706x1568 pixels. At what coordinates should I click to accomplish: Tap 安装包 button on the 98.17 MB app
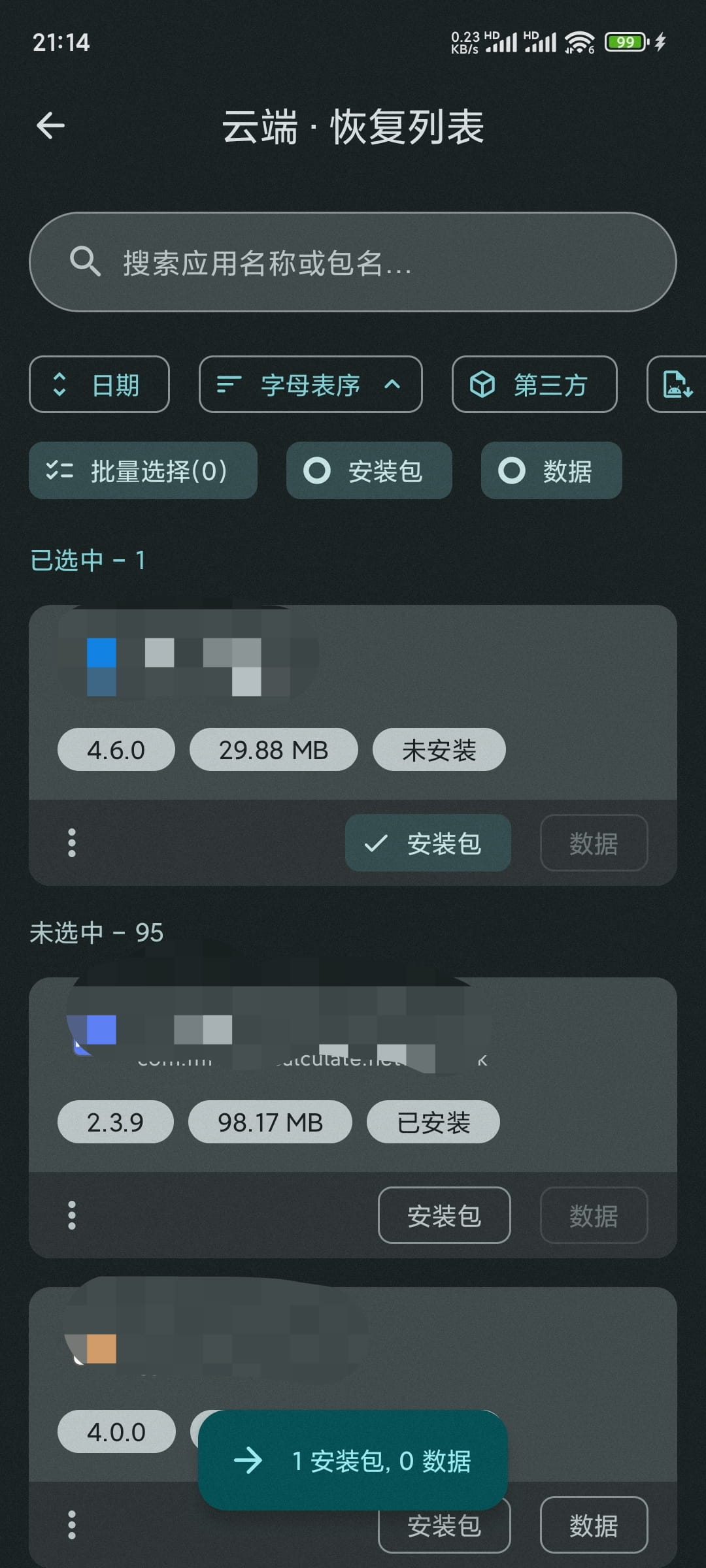pos(444,1214)
